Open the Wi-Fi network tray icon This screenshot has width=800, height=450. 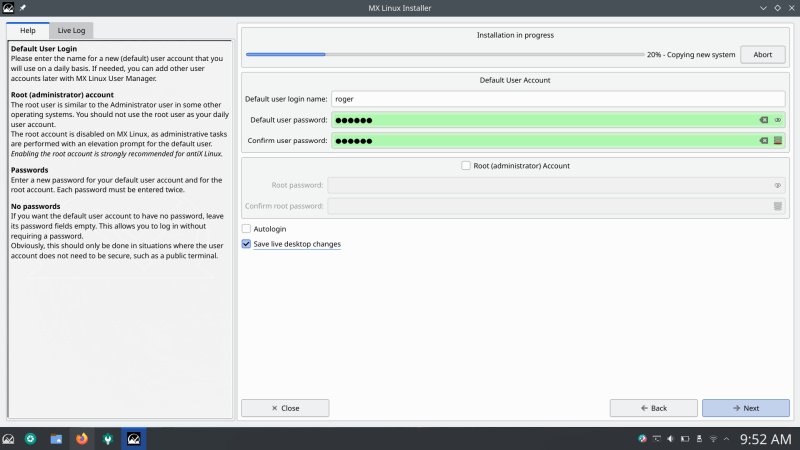pyautogui.click(x=713, y=439)
